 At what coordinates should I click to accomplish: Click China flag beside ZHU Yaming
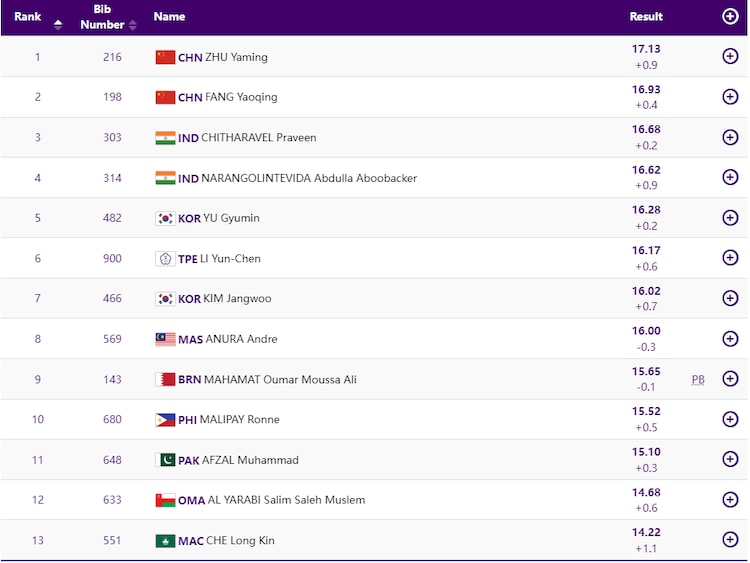165,57
